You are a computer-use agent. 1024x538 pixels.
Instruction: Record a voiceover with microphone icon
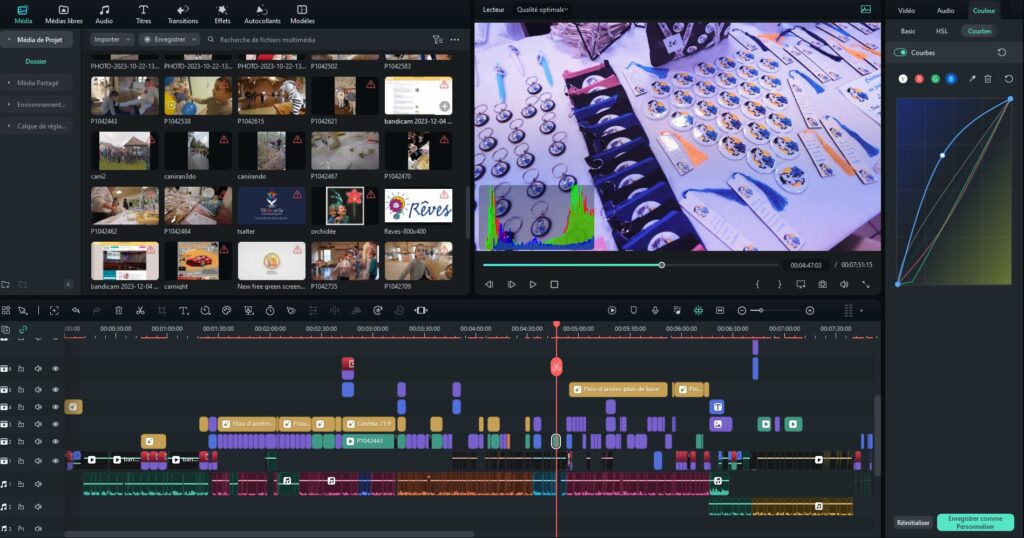(655, 311)
